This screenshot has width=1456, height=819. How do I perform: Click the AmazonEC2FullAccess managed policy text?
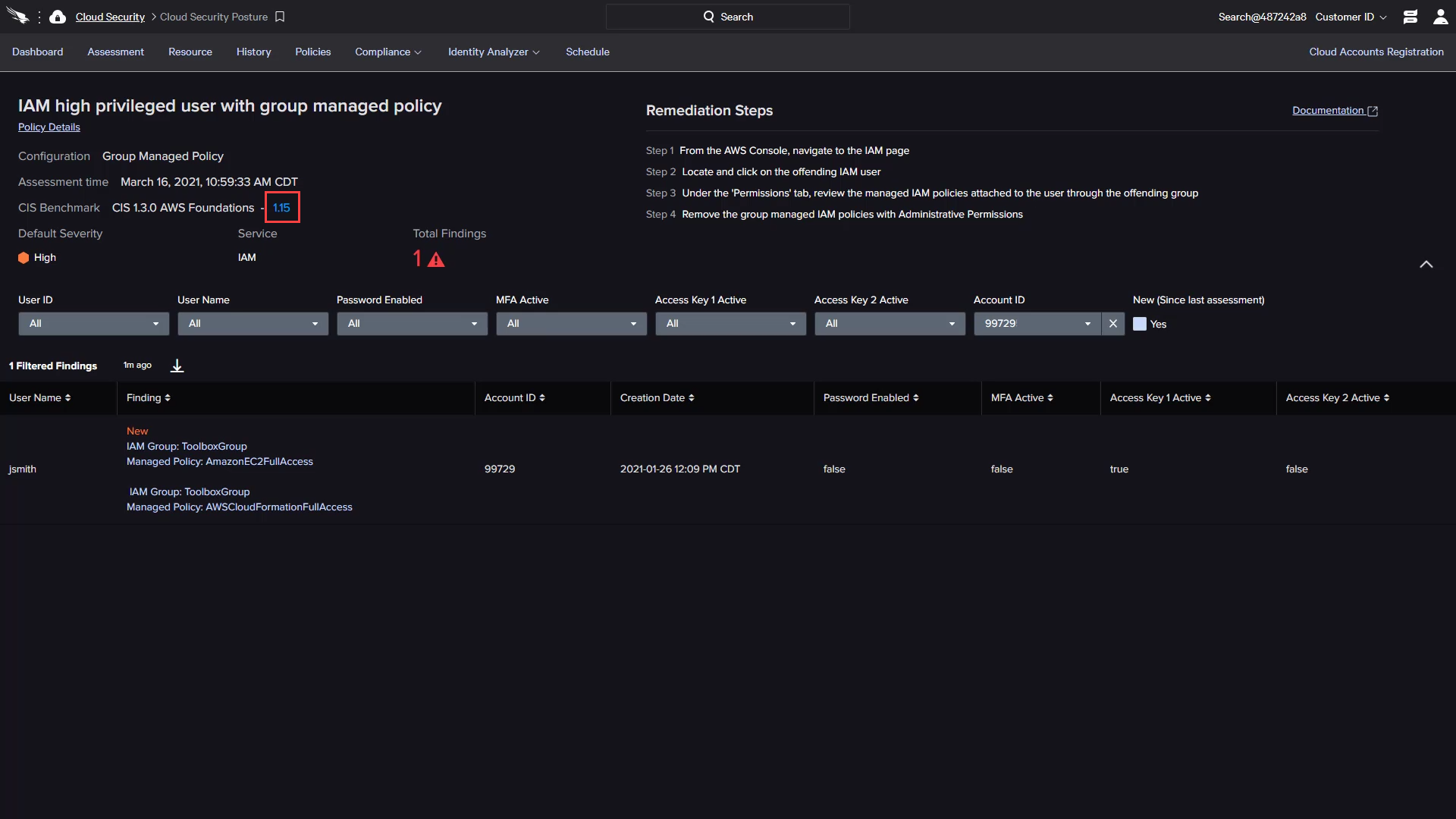pos(259,461)
